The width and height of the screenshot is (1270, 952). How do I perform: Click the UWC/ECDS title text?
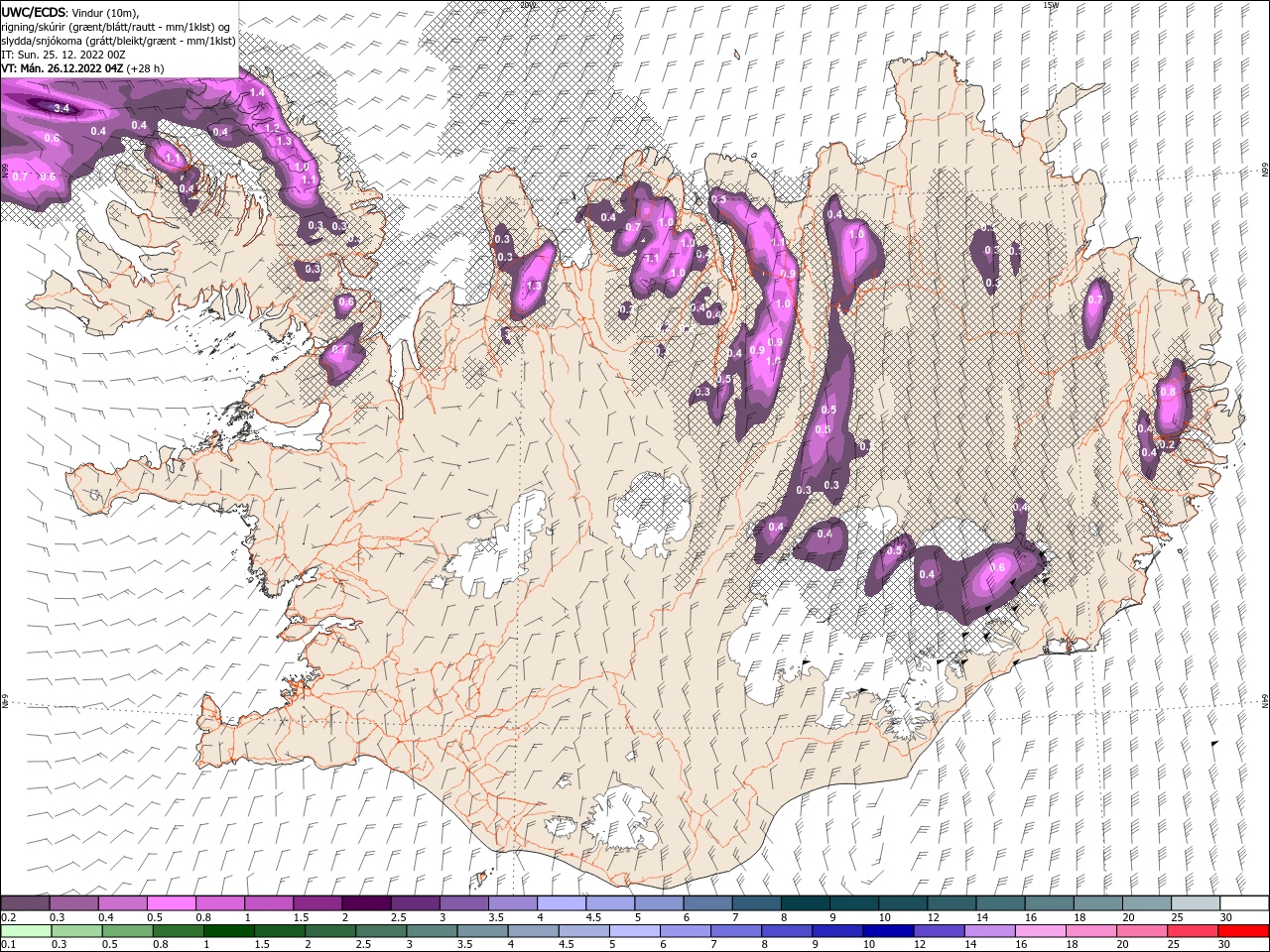tap(34, 12)
